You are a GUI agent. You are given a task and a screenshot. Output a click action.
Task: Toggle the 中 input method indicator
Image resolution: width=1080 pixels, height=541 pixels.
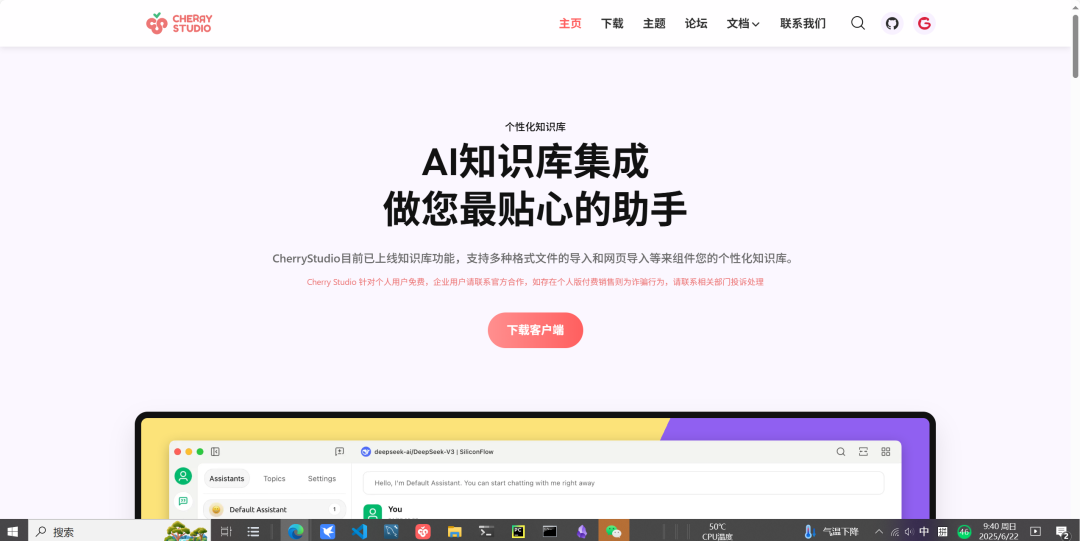pyautogui.click(x=924, y=531)
